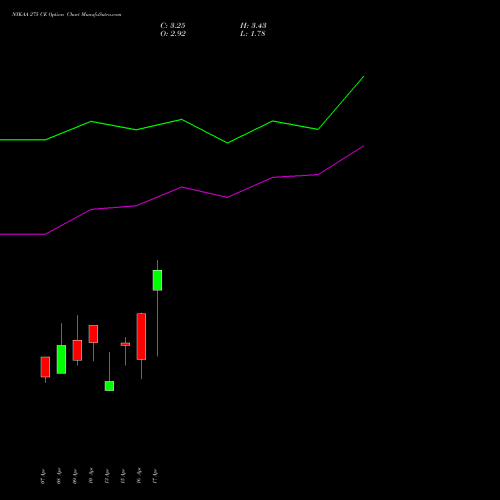Click the tall red candlestick above 16 Apr

click(x=141, y=336)
